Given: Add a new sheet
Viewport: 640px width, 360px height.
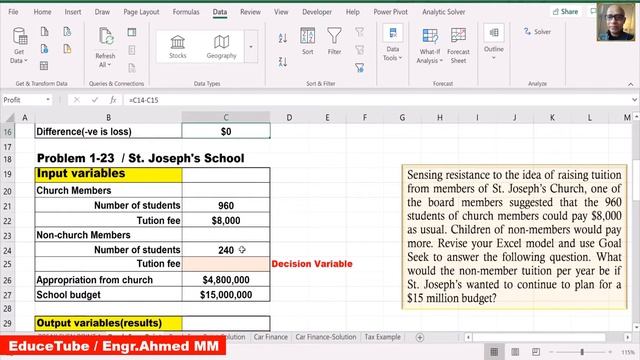Looking at the screenshot, I should (420, 337).
